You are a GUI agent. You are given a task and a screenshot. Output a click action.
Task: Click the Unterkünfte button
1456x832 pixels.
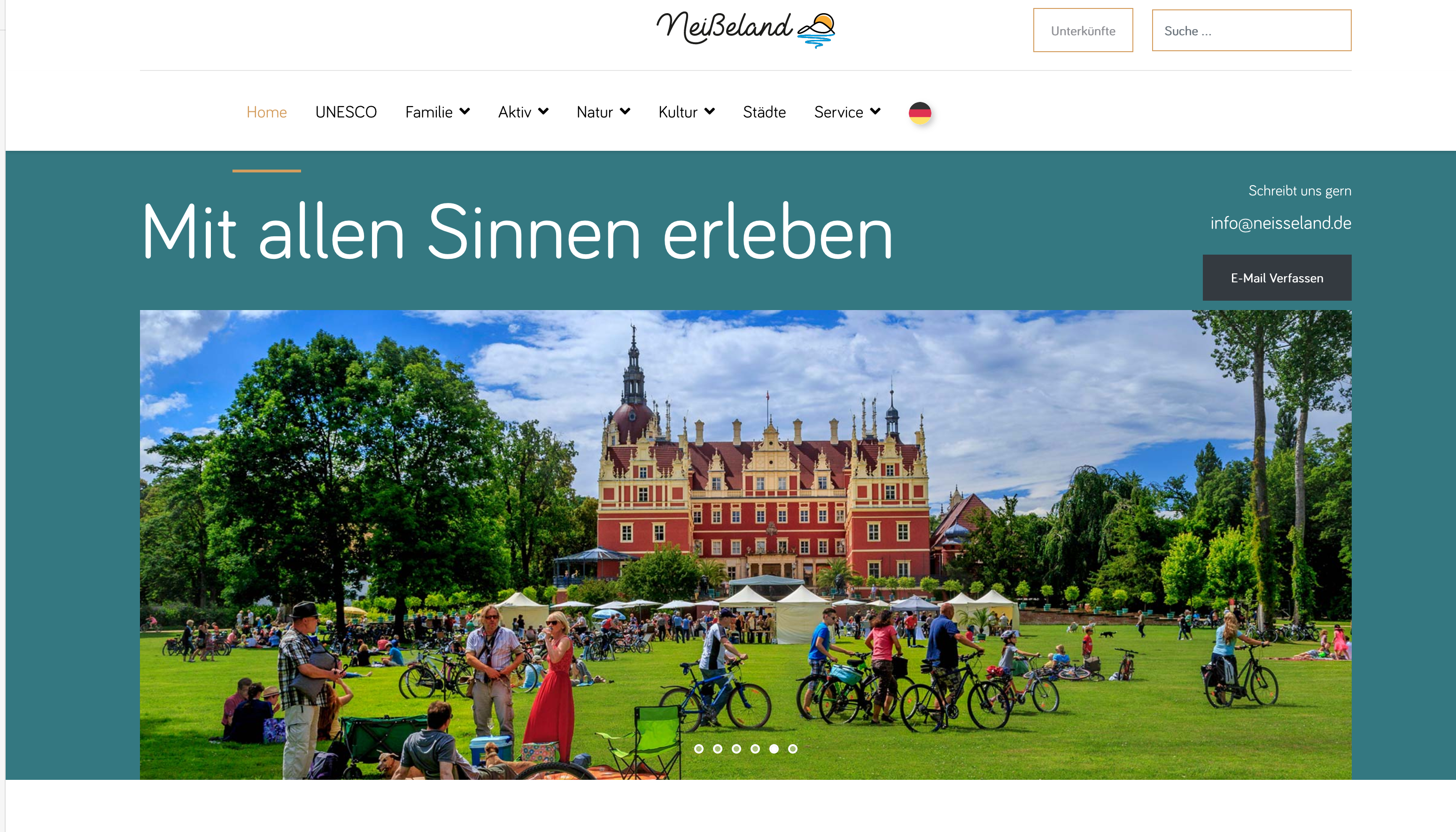pyautogui.click(x=1083, y=30)
